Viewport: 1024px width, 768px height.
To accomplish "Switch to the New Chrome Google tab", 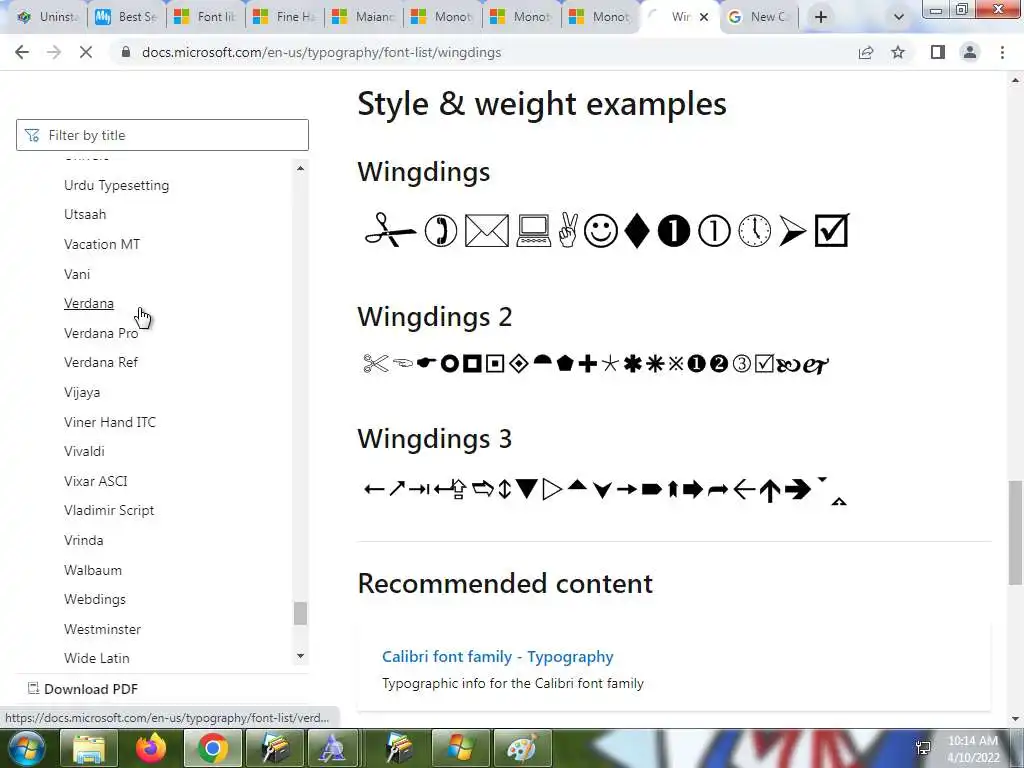I will [x=758, y=17].
